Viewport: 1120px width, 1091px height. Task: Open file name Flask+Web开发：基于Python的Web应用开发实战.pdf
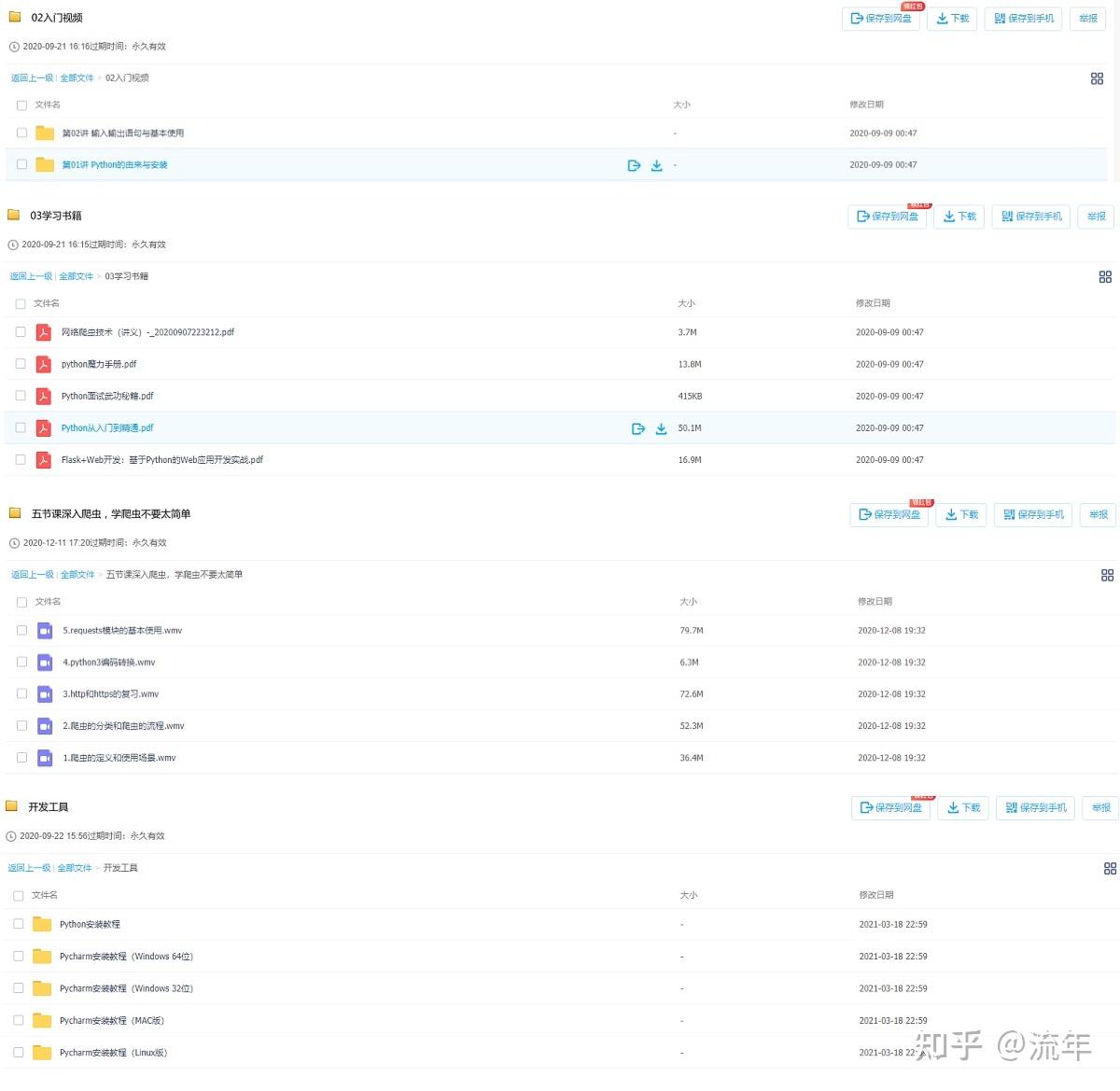pyautogui.click(x=162, y=460)
